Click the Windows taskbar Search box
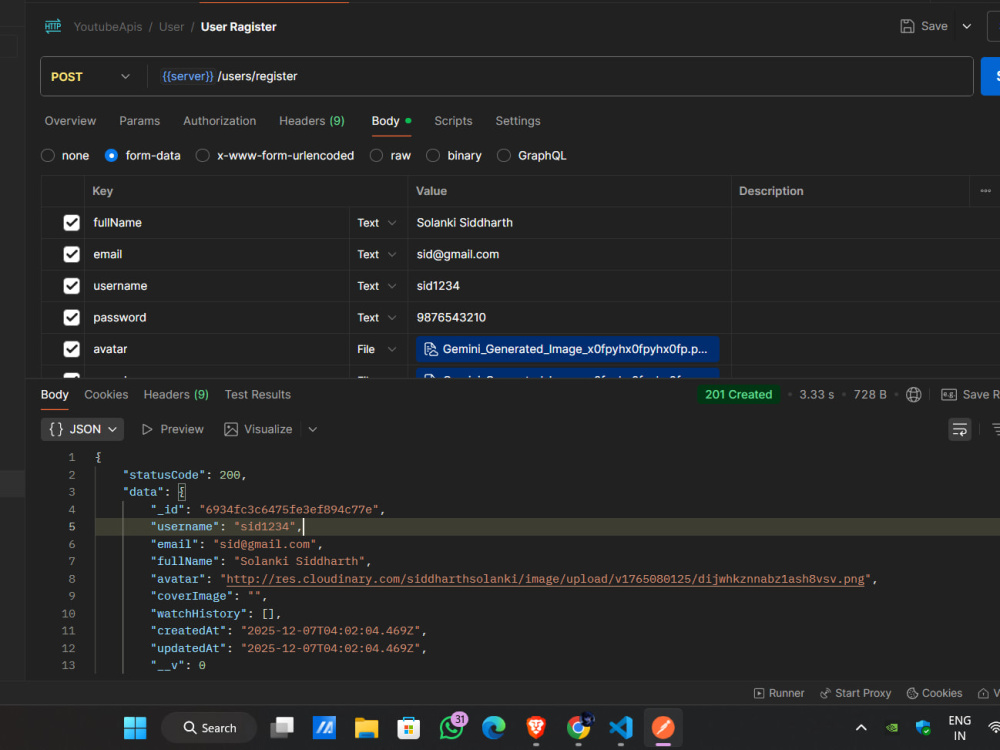 [209, 728]
